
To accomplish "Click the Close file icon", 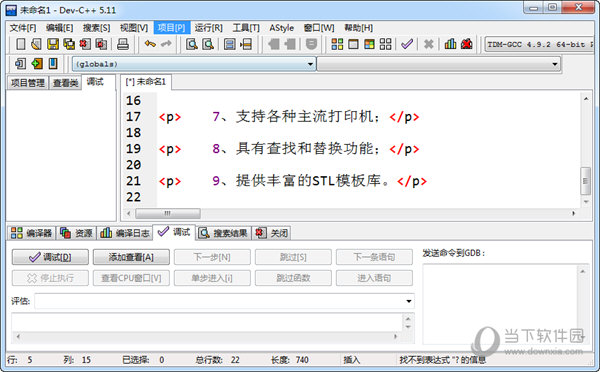I will tap(85, 44).
